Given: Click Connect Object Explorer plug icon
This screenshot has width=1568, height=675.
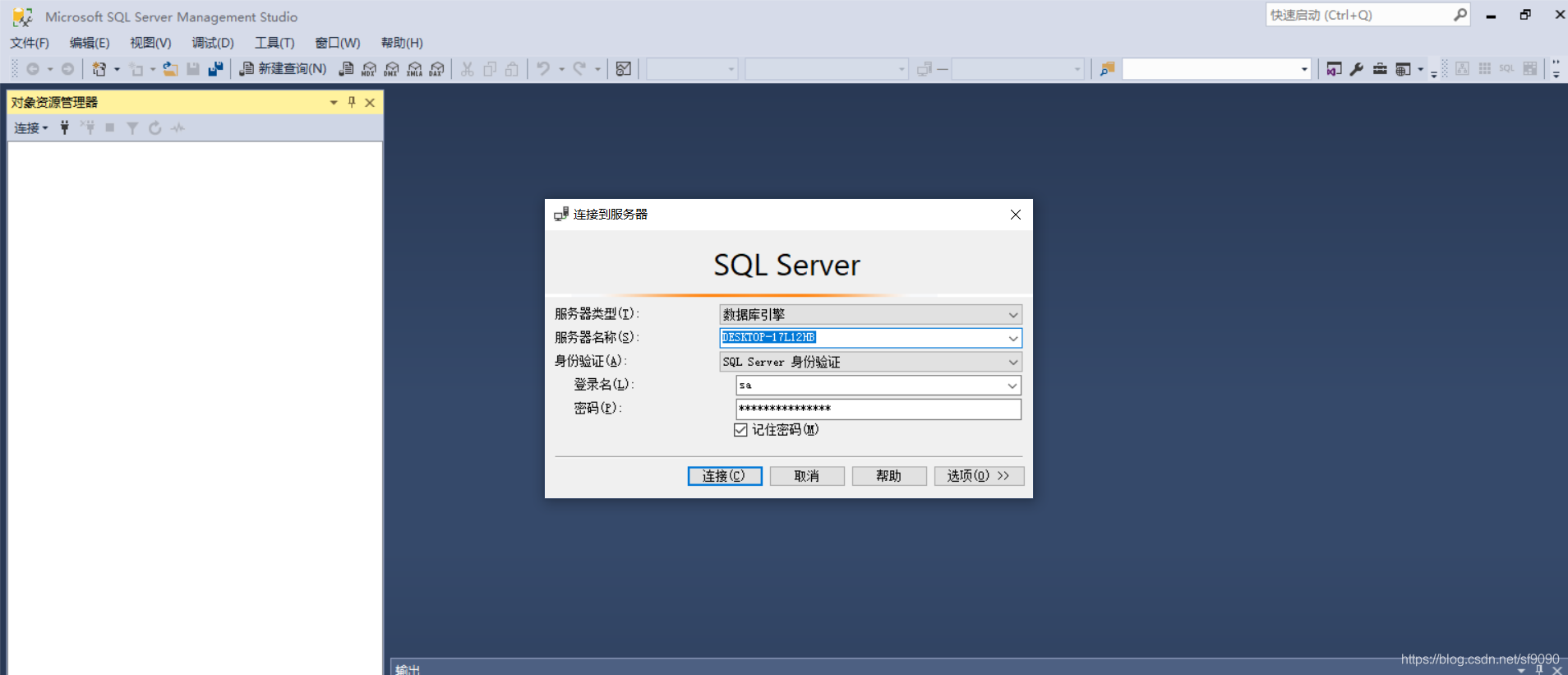Looking at the screenshot, I should click(65, 127).
